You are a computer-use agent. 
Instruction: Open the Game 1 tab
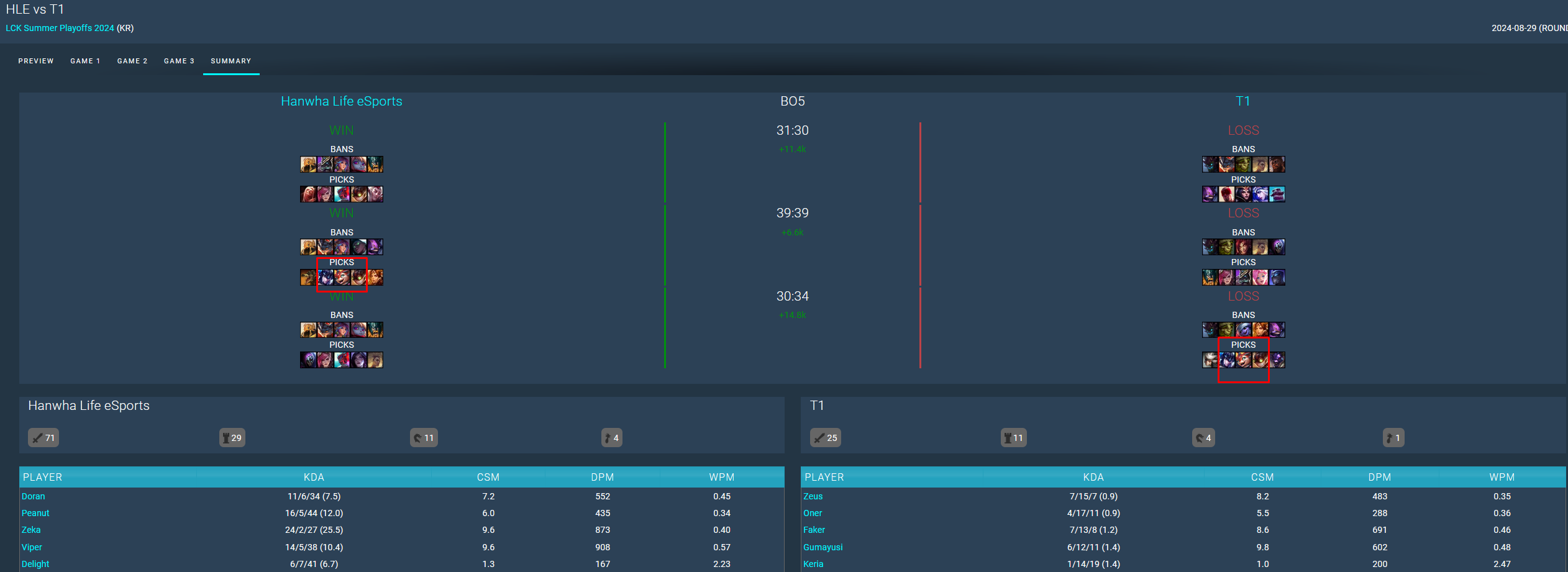point(85,61)
